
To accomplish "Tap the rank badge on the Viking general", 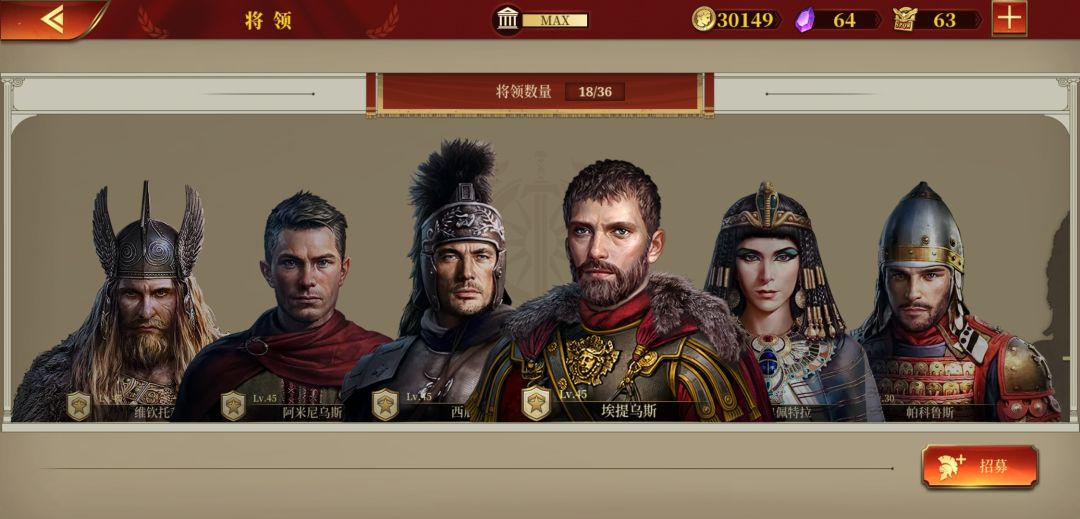I will pyautogui.click(x=79, y=405).
